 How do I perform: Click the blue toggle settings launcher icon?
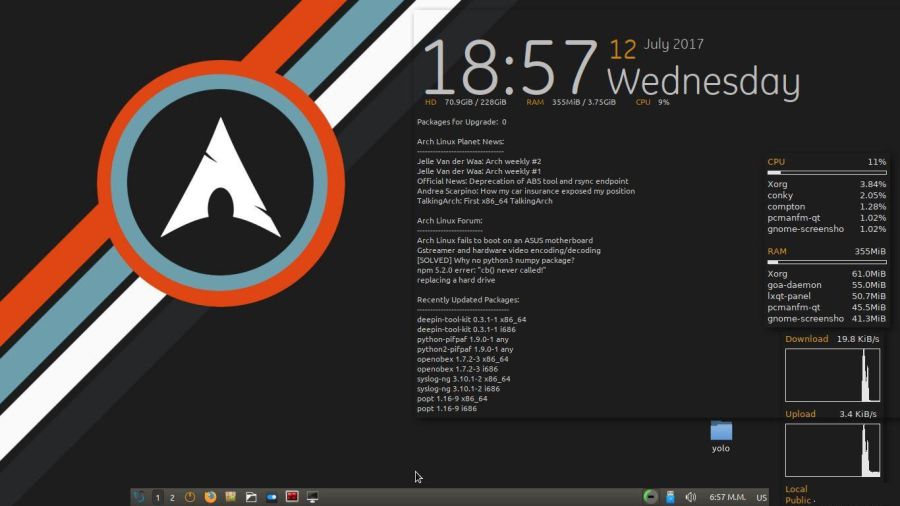(271, 497)
